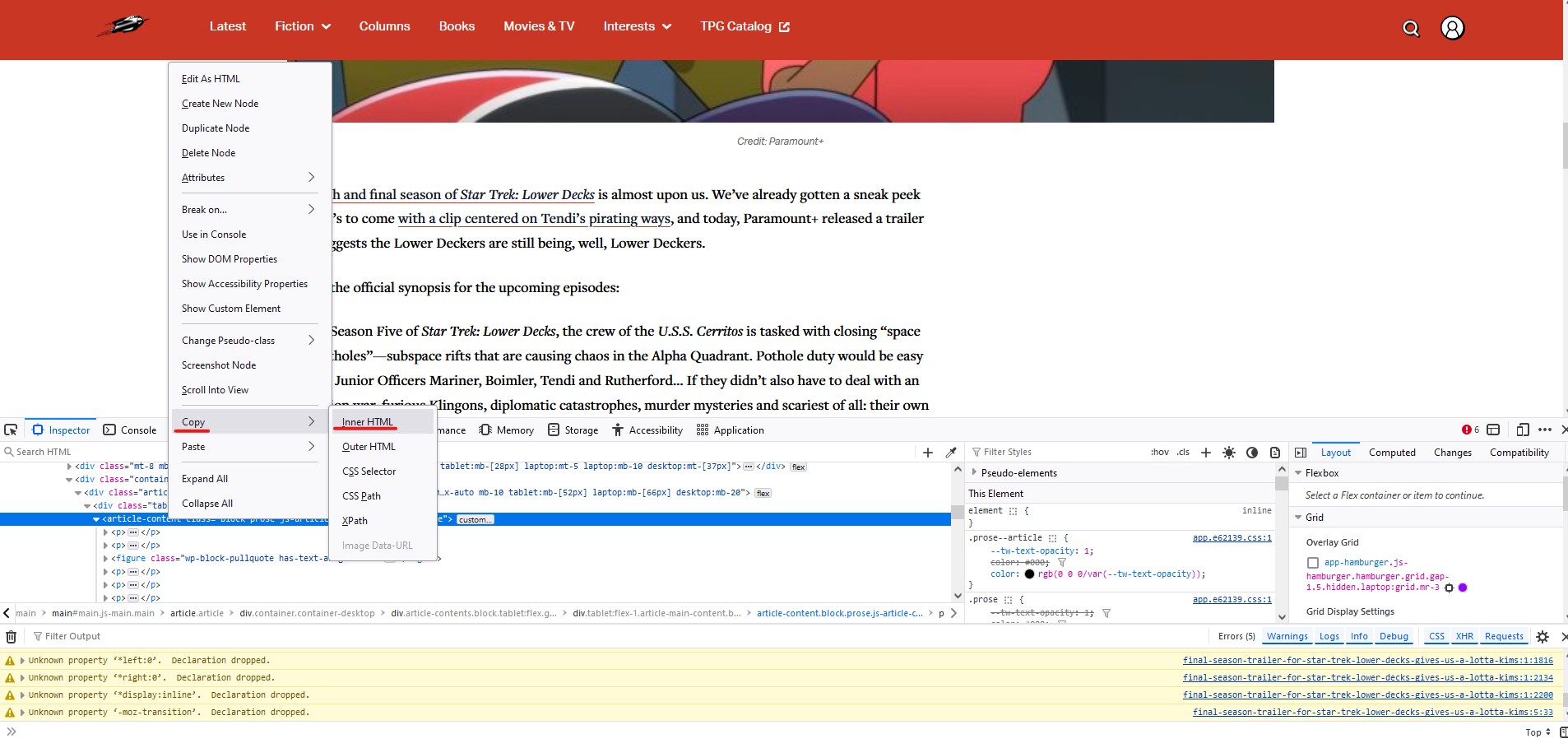Open the Console tab in DevTools toolbar

click(x=130, y=430)
